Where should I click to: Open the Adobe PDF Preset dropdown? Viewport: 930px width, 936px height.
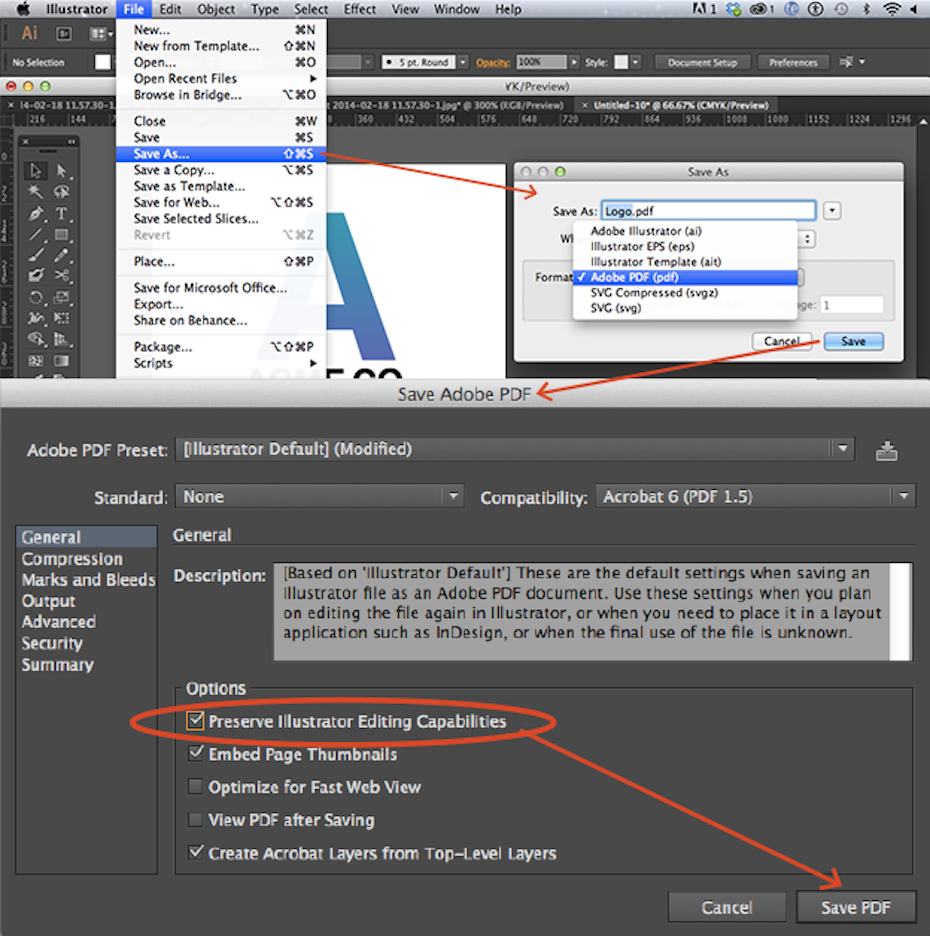point(515,450)
